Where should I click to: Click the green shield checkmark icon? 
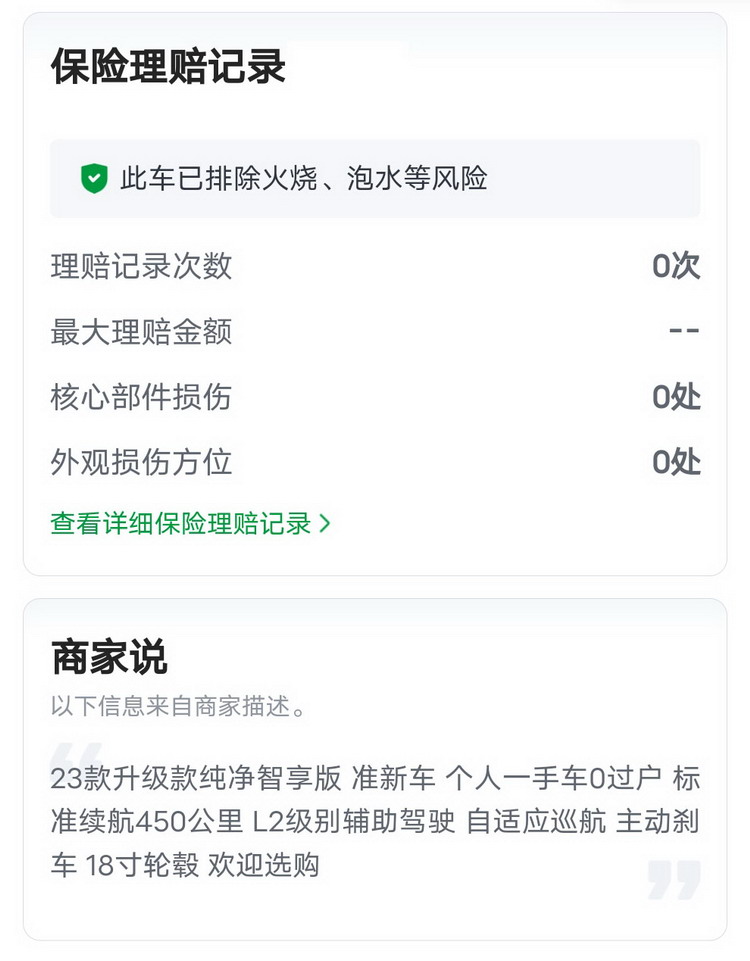94,179
